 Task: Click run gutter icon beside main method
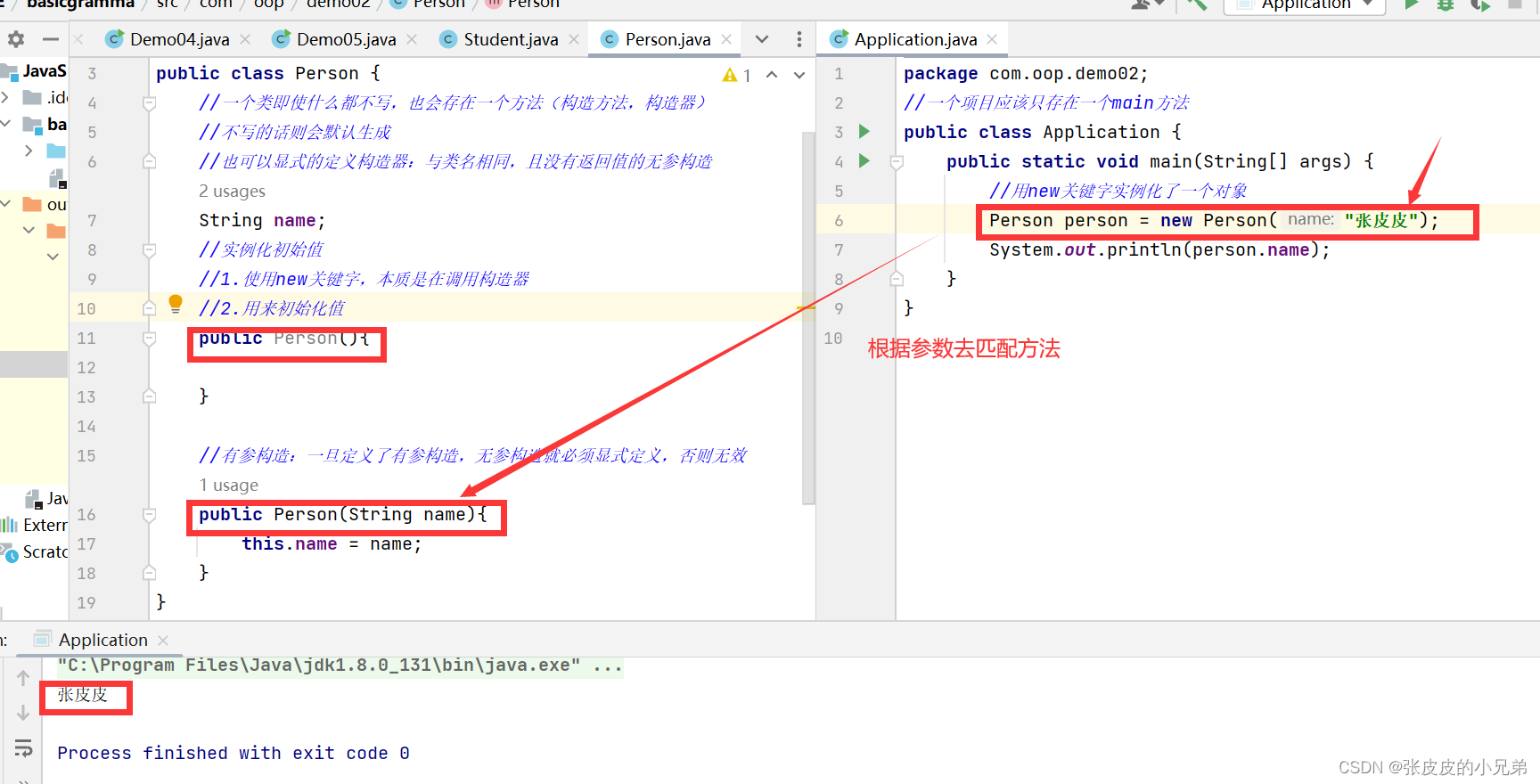(x=864, y=161)
